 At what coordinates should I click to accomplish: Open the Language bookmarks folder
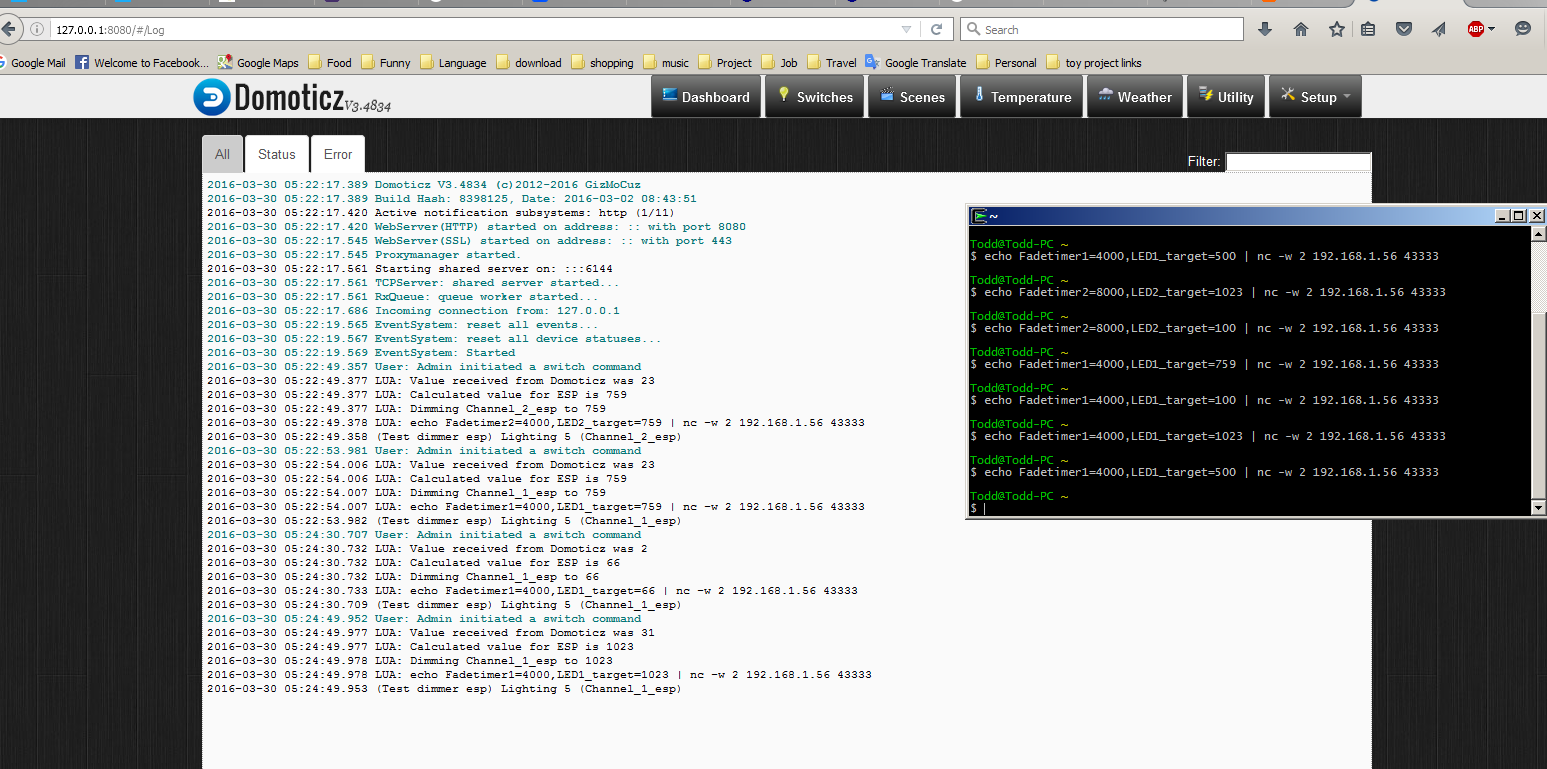453,62
